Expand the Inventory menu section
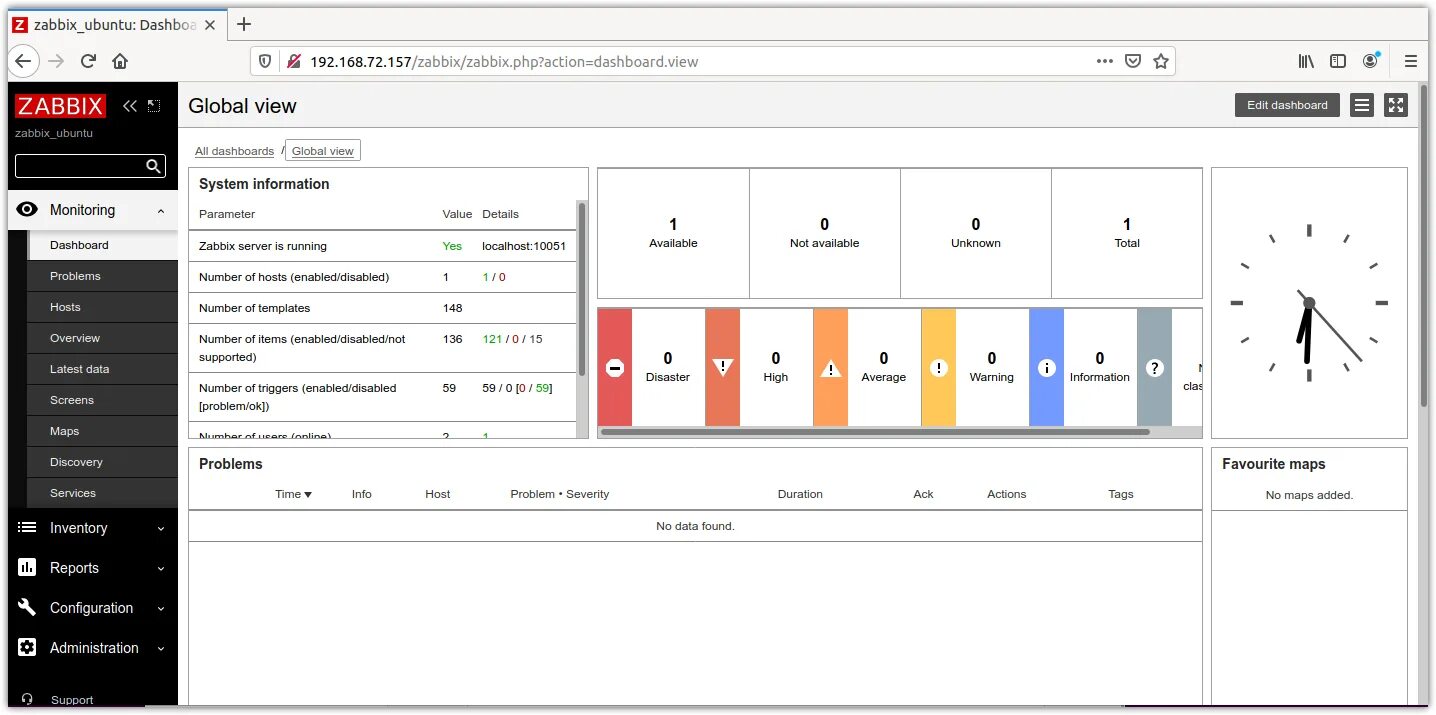This screenshot has width=1436, height=715. 161,529
